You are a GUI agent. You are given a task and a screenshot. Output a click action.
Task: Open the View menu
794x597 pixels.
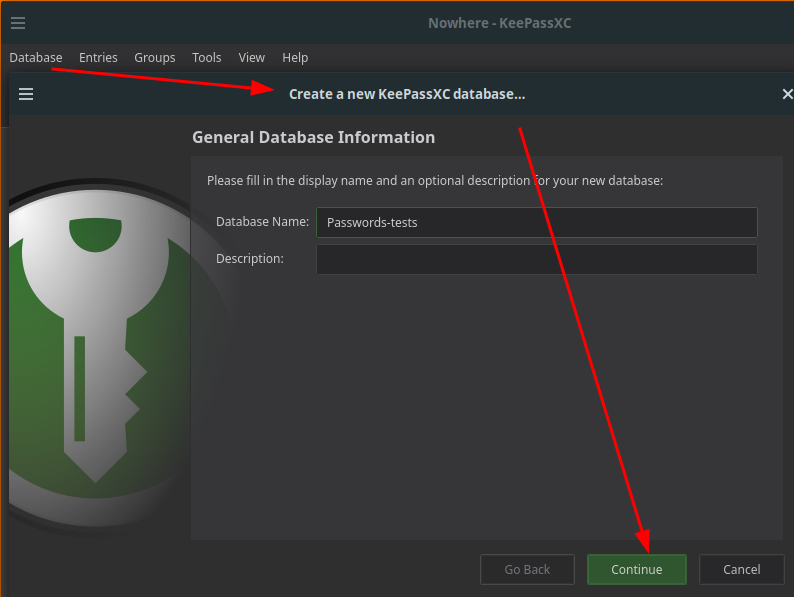click(x=252, y=58)
